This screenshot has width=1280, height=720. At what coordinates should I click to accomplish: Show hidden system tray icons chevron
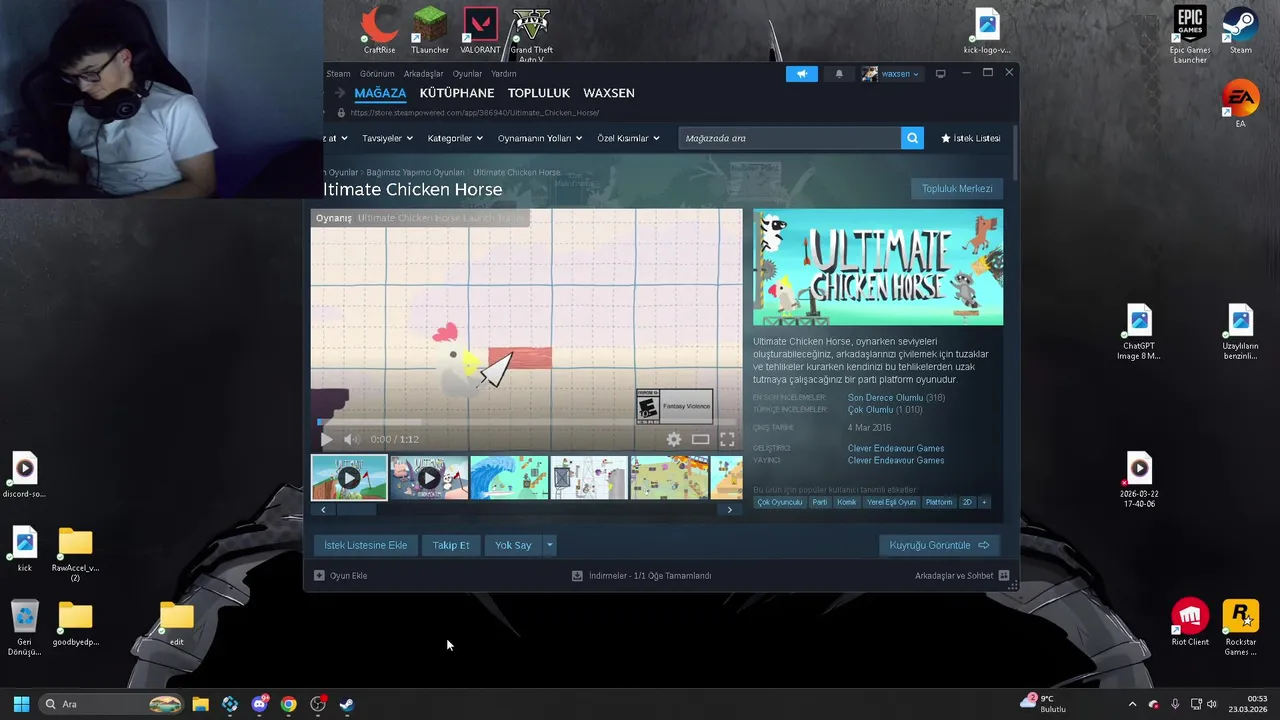point(1132,704)
